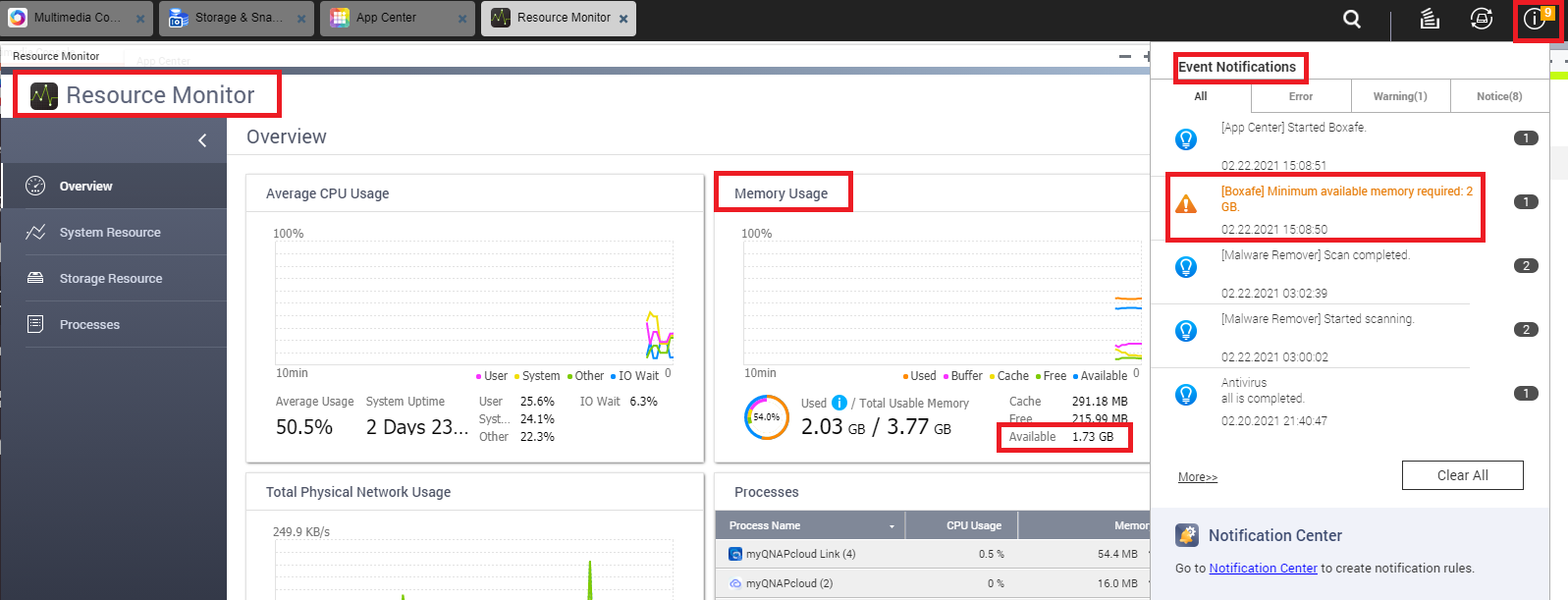Click the Notification Center bell icon

click(x=1187, y=535)
